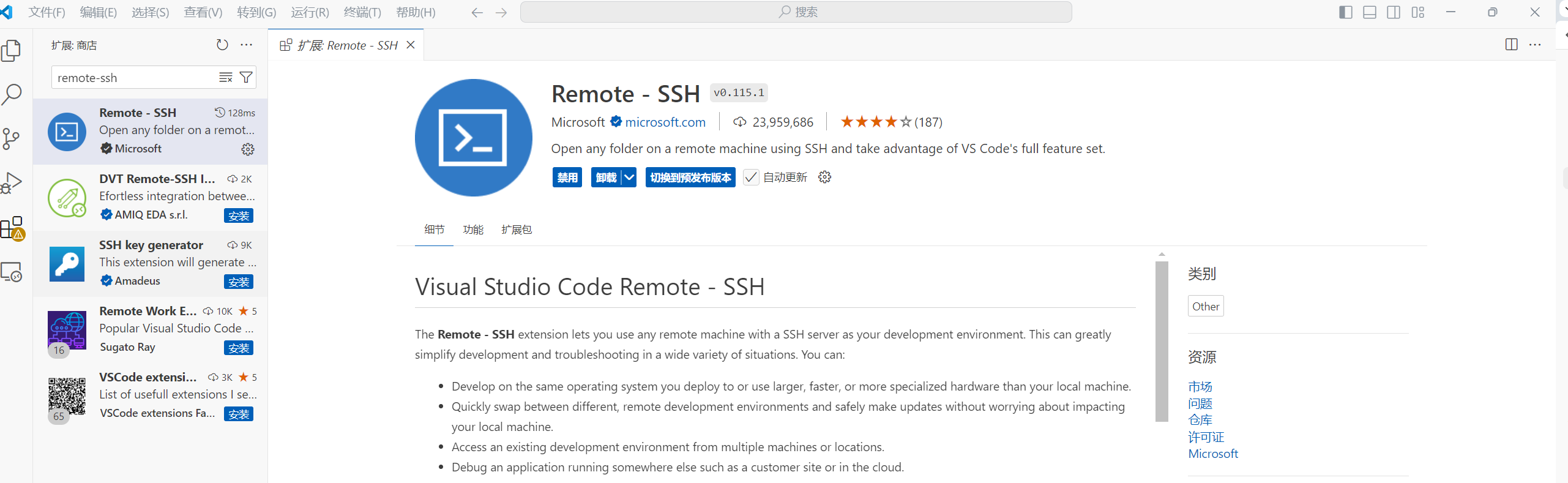This screenshot has height=483, width=1568.
Task: Open the 帮助(H) menu
Action: tap(416, 12)
